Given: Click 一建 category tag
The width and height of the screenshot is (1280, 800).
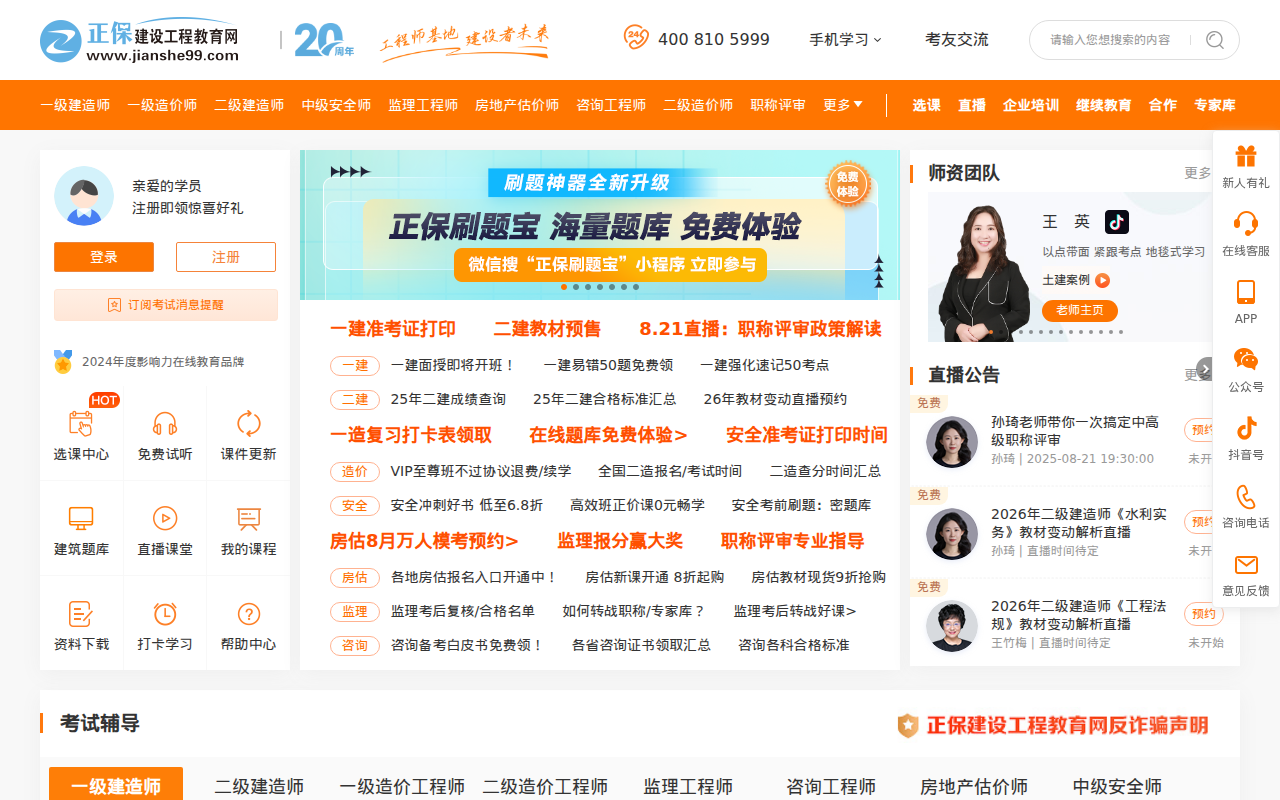Looking at the screenshot, I should tap(355, 366).
